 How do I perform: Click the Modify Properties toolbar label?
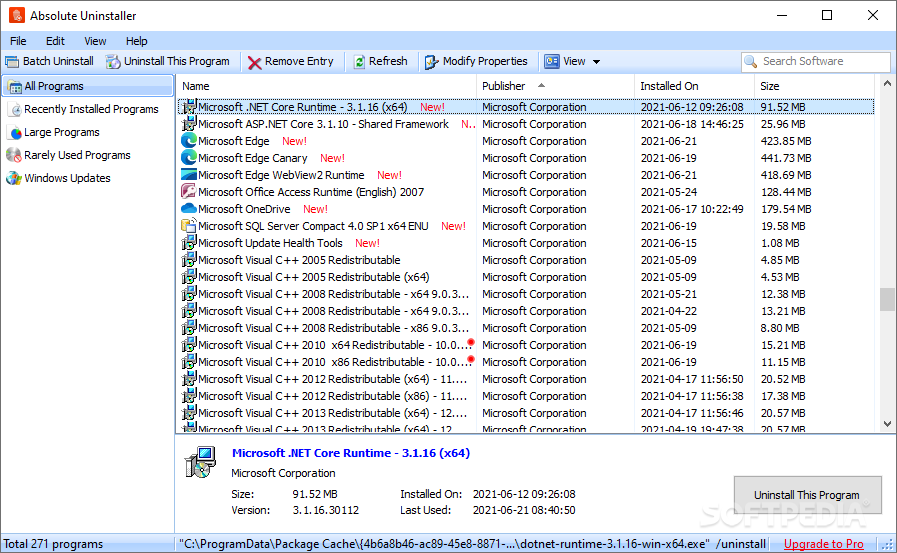(x=485, y=61)
